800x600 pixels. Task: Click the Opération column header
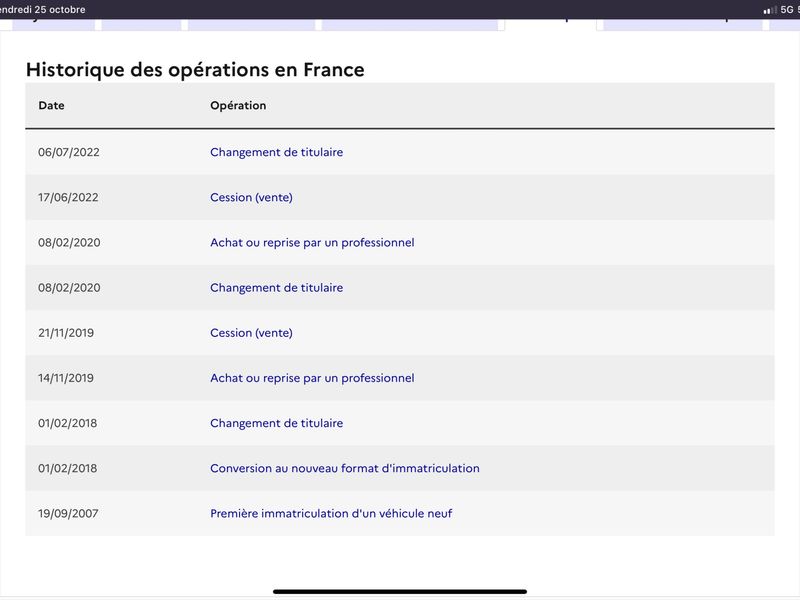click(238, 106)
